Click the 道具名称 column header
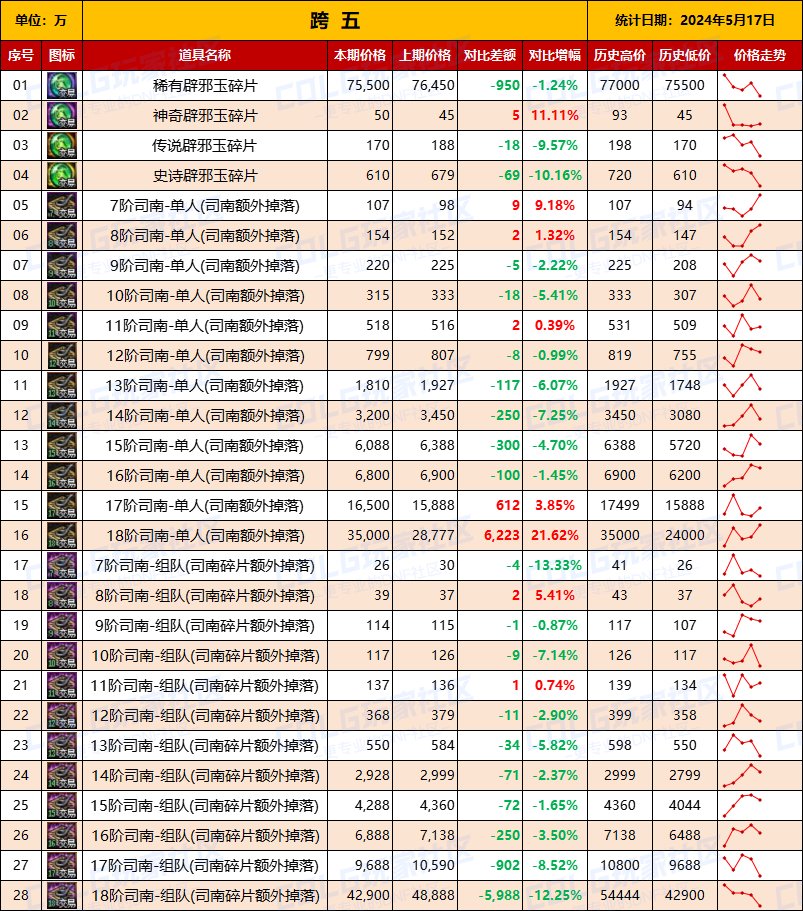 click(205, 55)
